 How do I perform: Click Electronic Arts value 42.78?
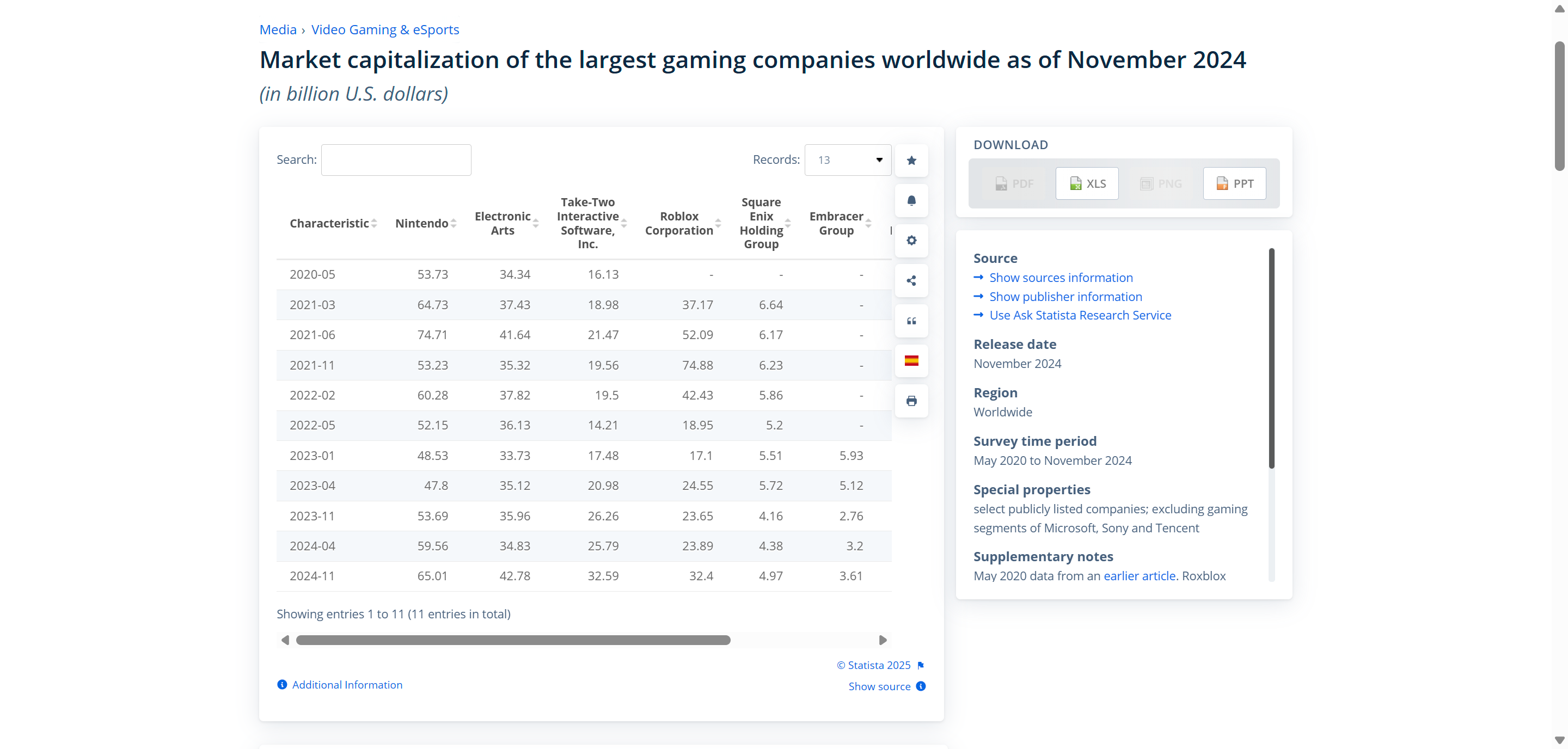tap(515, 576)
